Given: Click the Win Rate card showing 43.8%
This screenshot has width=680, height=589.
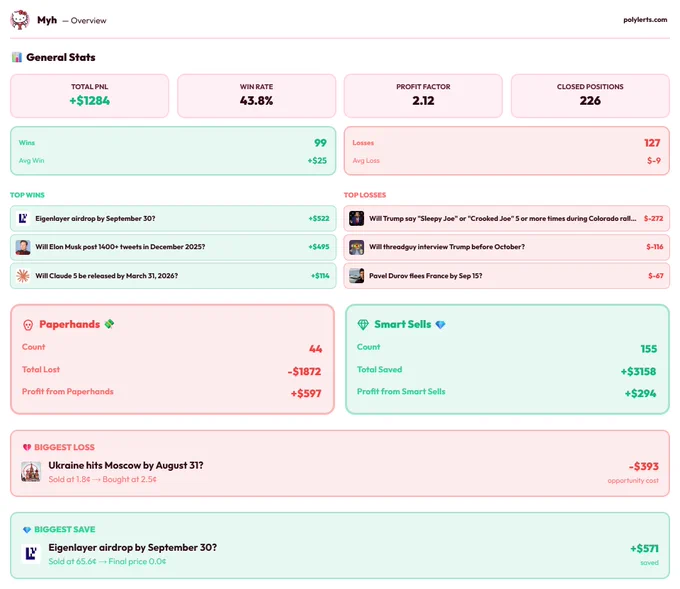Looking at the screenshot, I should [x=256, y=96].
